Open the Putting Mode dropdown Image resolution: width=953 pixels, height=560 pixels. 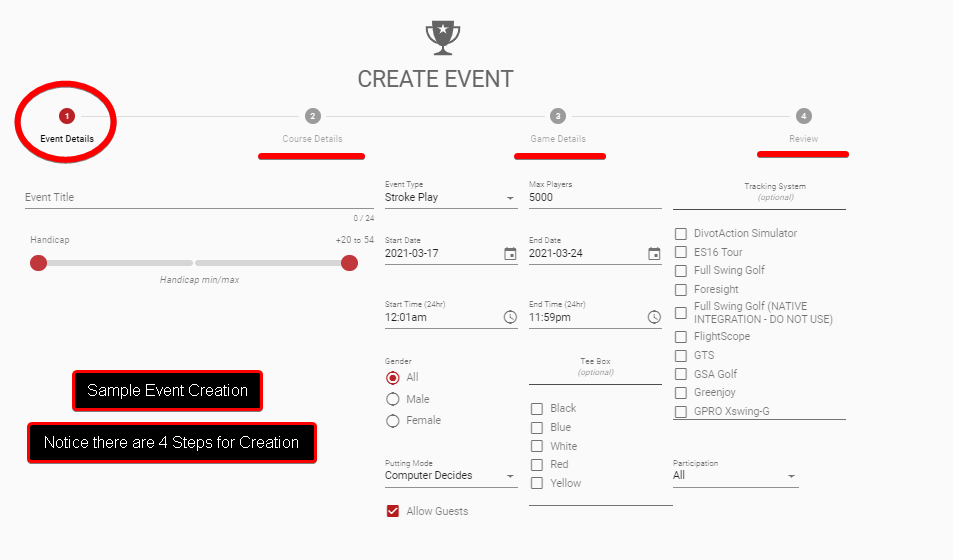(x=451, y=475)
